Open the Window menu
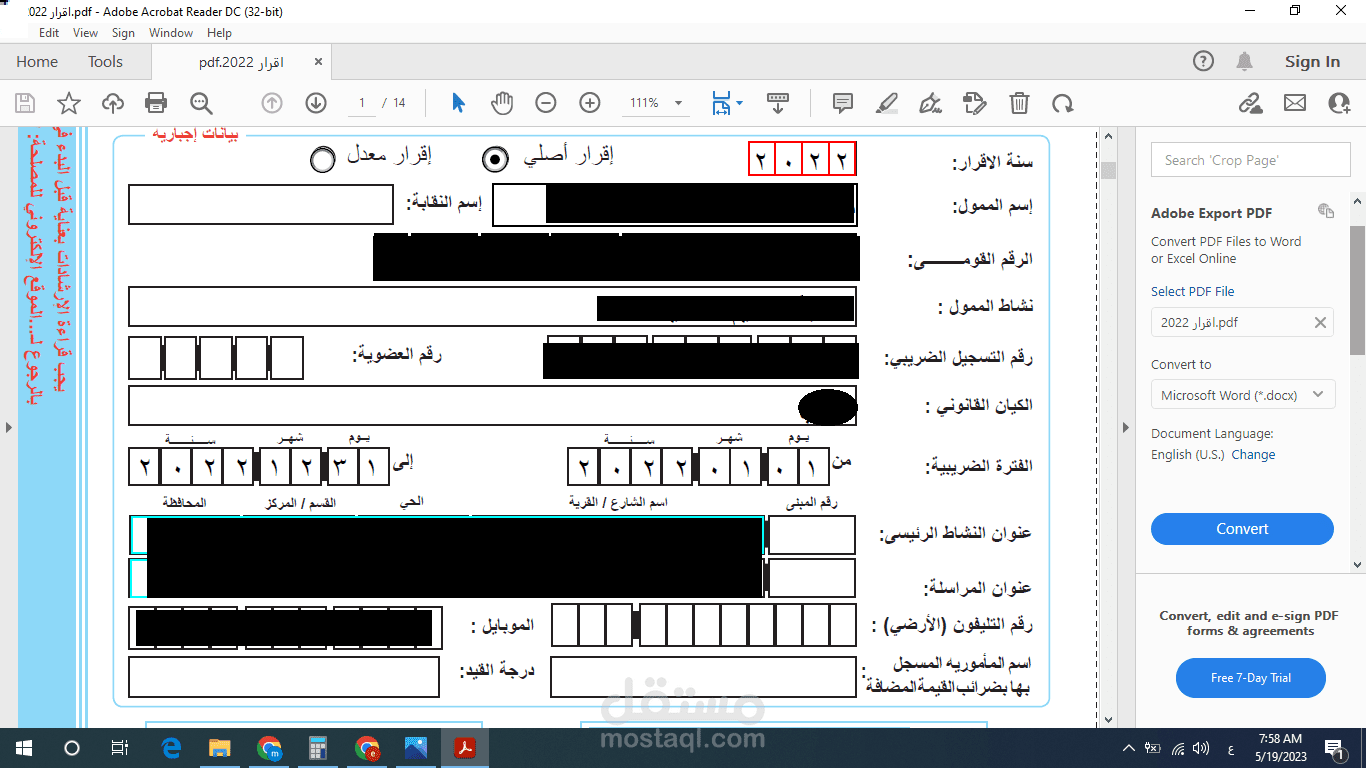This screenshot has width=1366, height=768. pyautogui.click(x=171, y=33)
